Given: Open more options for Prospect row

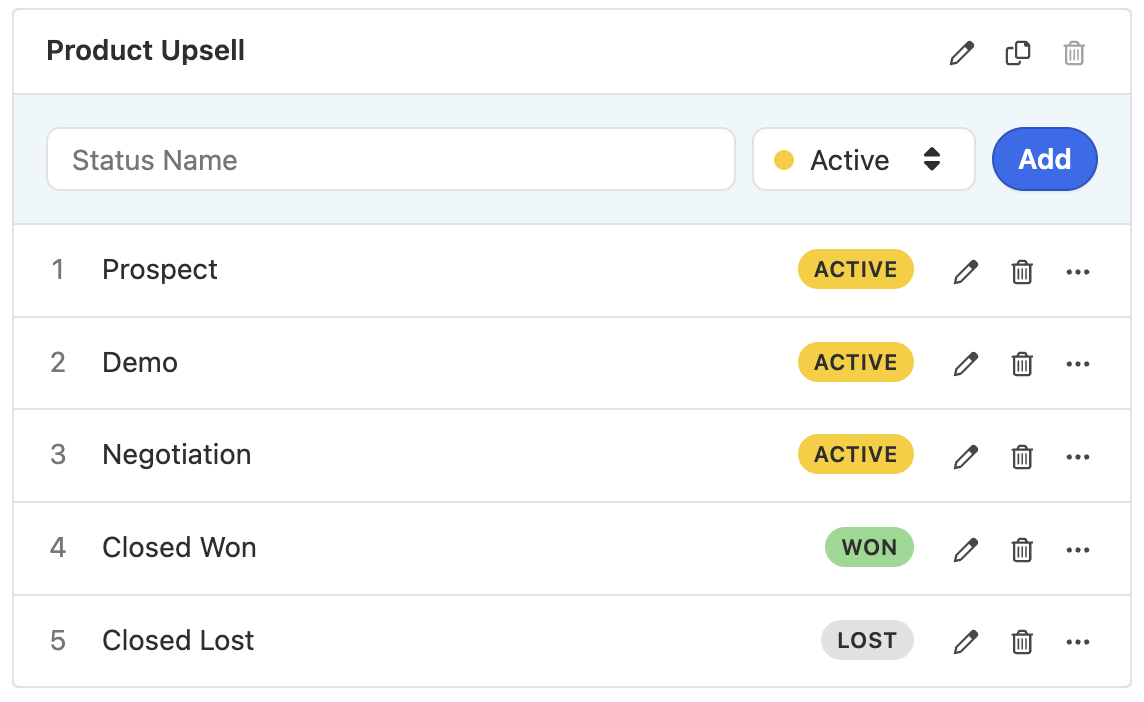Looking at the screenshot, I should 1078,271.
